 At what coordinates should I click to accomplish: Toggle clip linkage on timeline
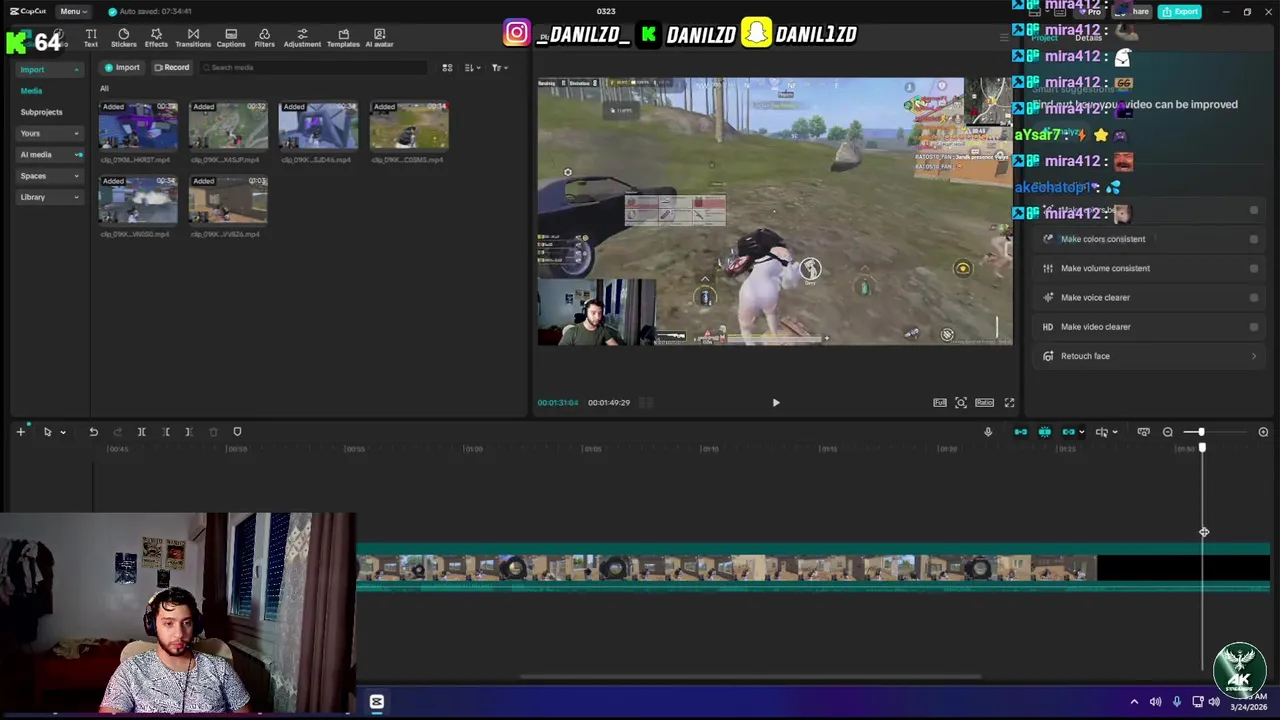coord(1069,432)
